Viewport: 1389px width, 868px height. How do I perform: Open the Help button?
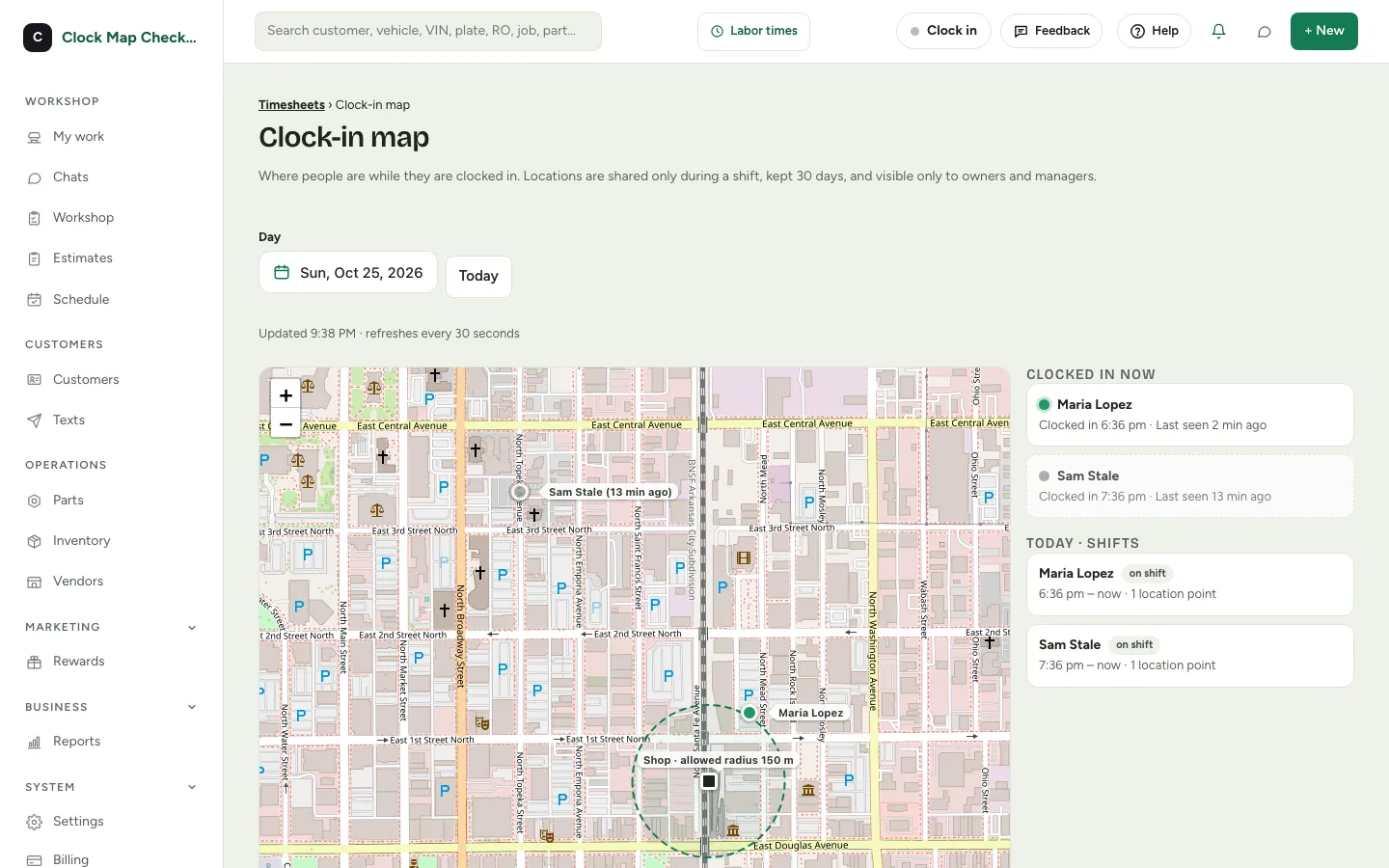pyautogui.click(x=1154, y=31)
